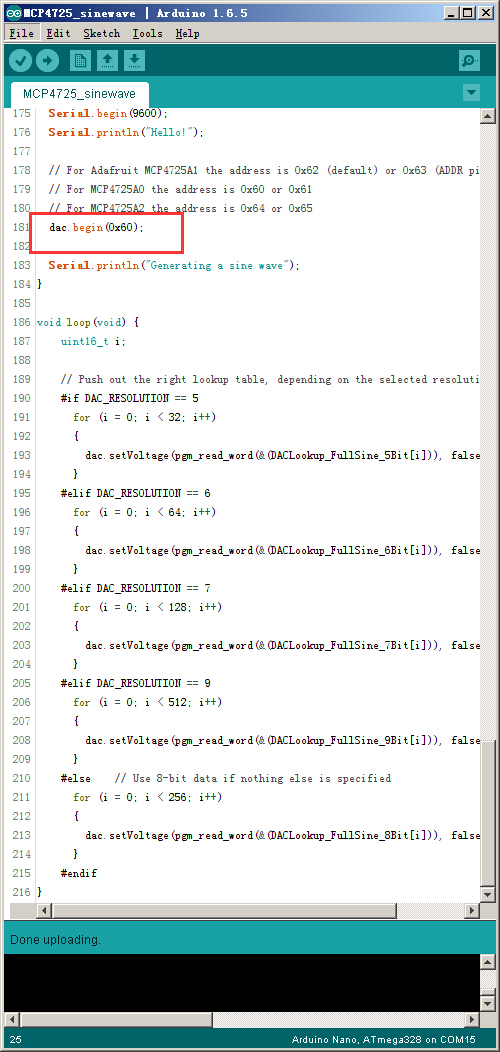This screenshot has width=500, height=1052.
Task: Select the MCP4725_sinewave tab
Action: [x=79, y=93]
